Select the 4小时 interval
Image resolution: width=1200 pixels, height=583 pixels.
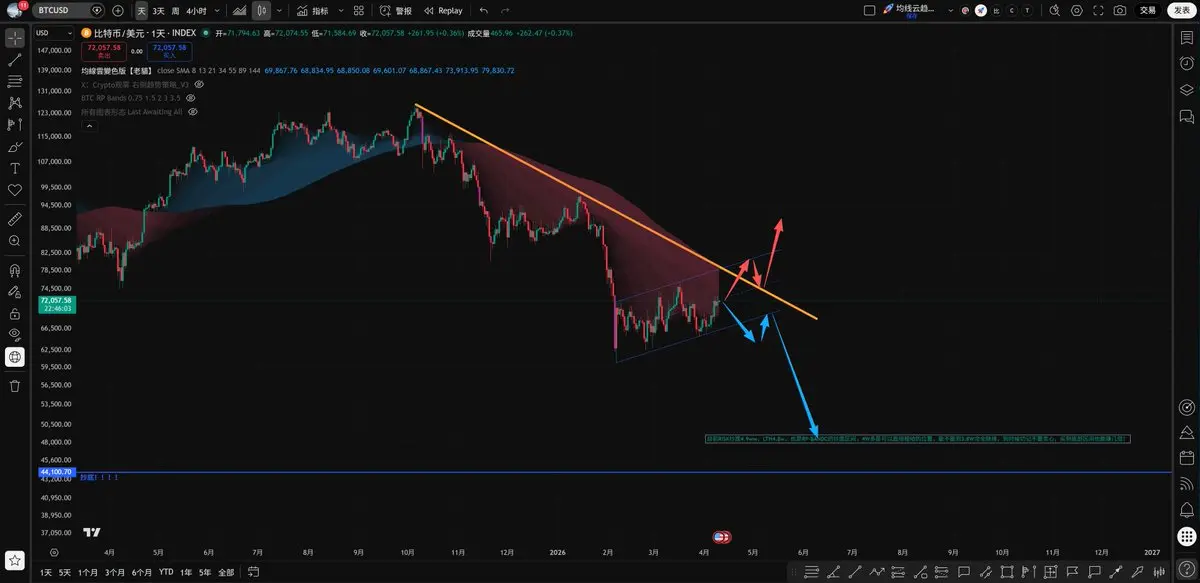(196, 10)
